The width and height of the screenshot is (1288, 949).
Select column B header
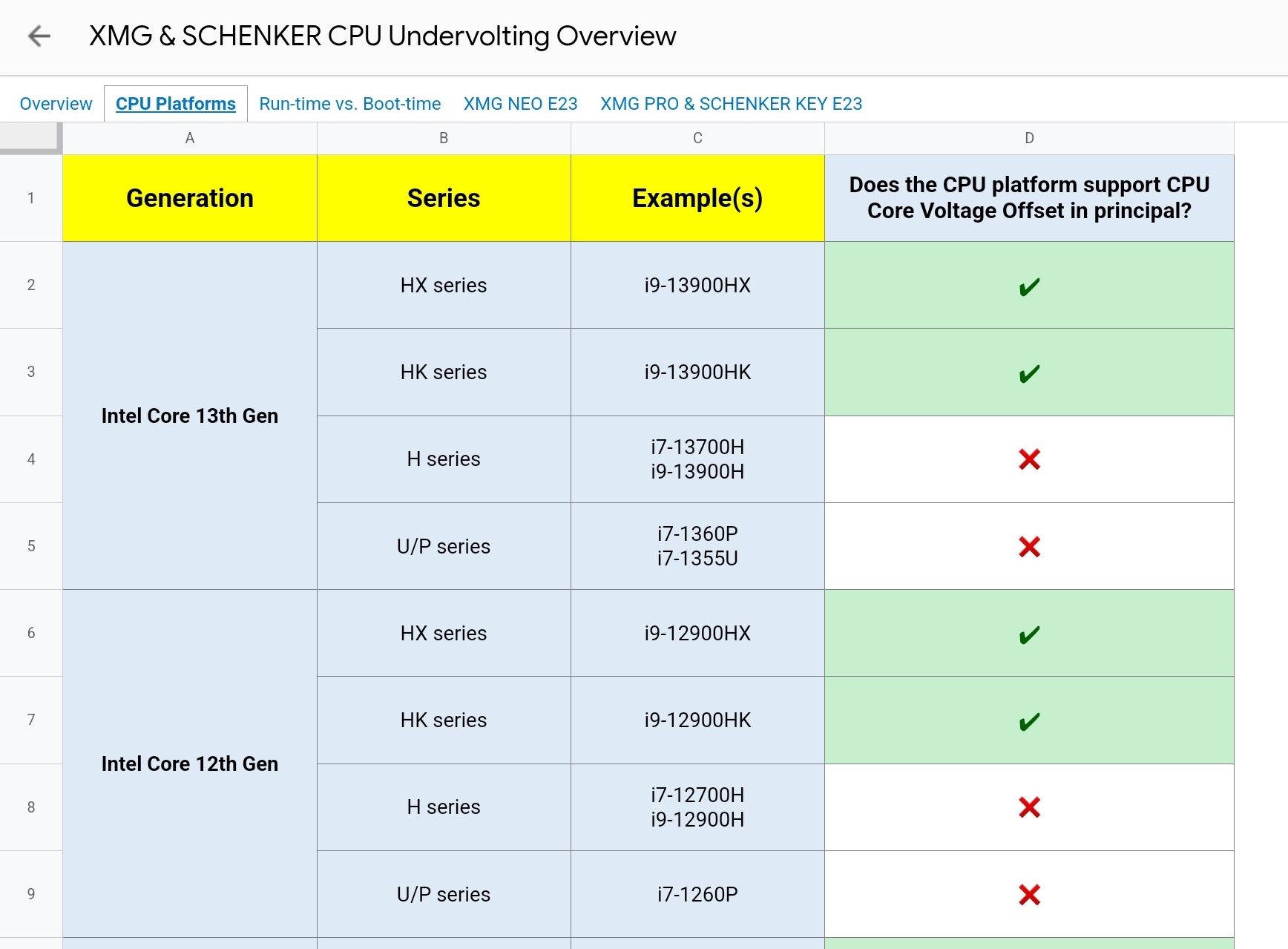coord(444,138)
